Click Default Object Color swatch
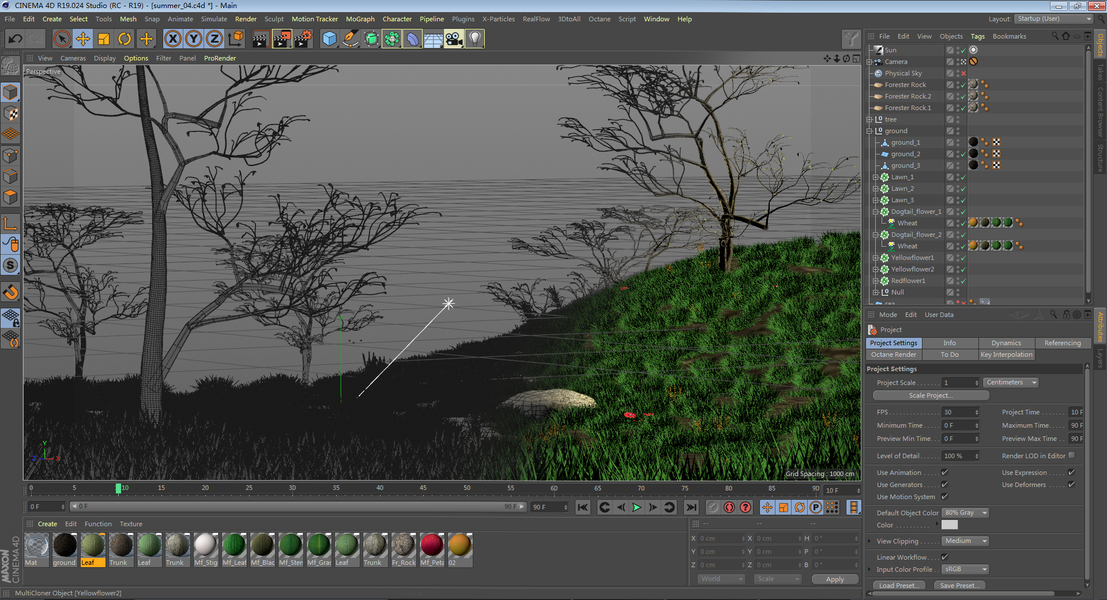Image resolution: width=1107 pixels, height=600 pixels. pos(950,524)
